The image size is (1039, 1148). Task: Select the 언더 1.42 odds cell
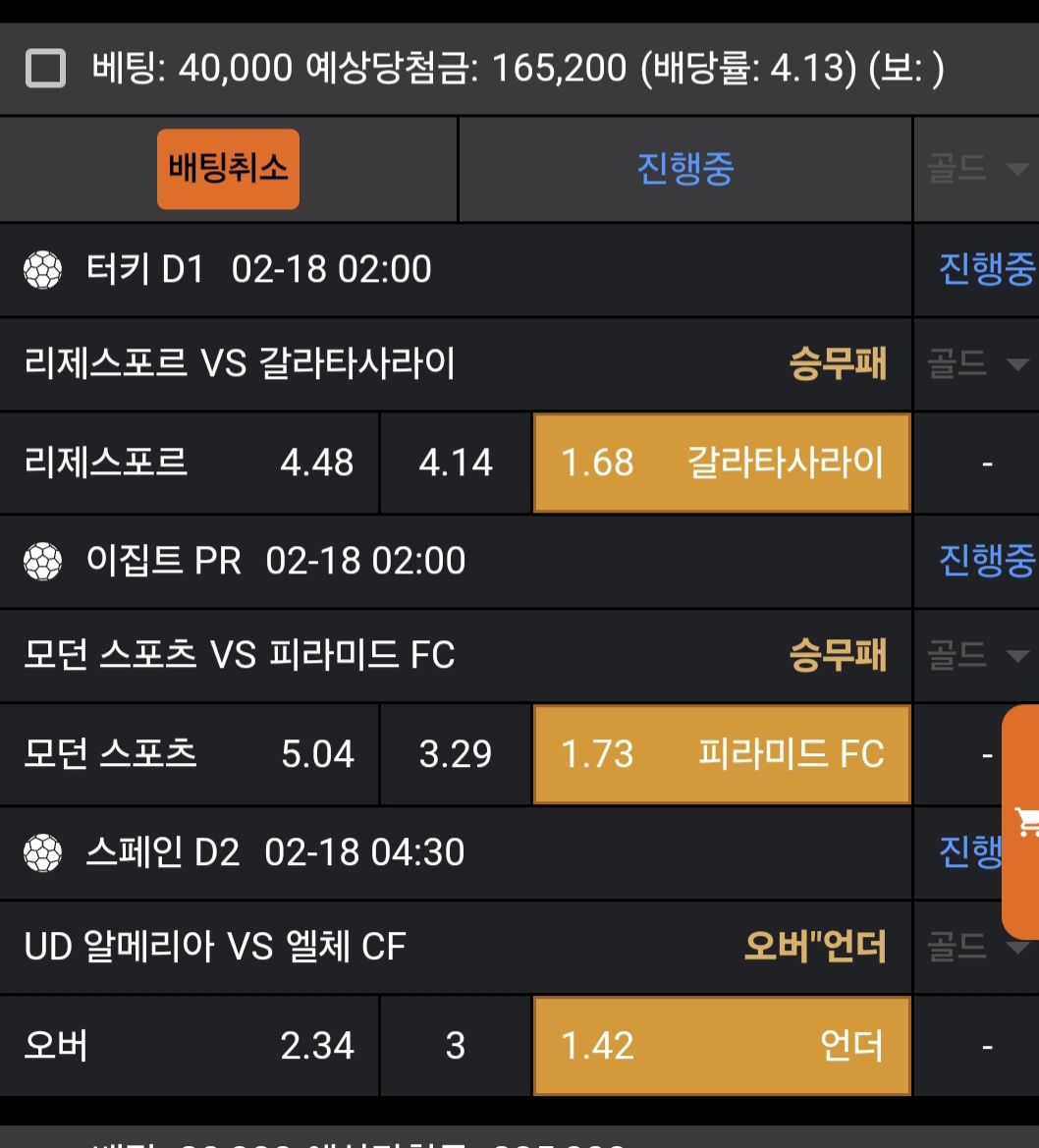pos(722,1046)
